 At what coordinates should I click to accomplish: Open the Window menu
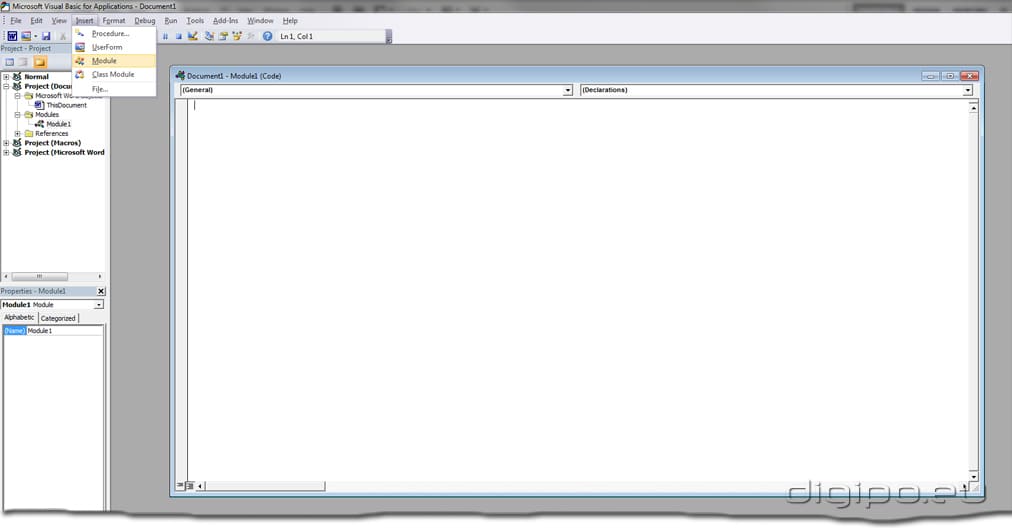[260, 21]
